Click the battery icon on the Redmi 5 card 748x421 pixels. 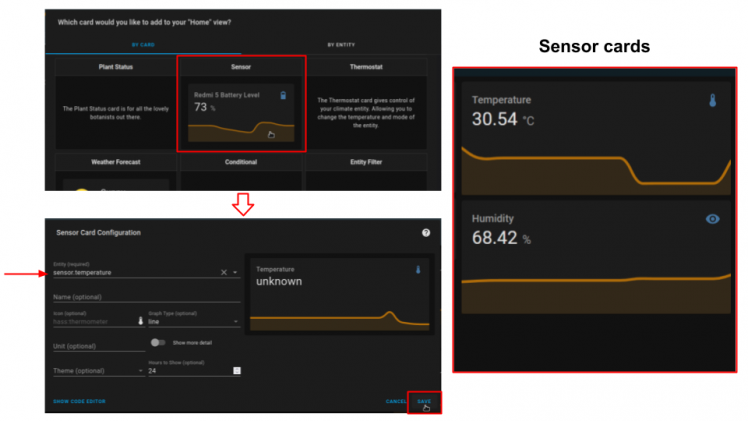click(x=283, y=95)
